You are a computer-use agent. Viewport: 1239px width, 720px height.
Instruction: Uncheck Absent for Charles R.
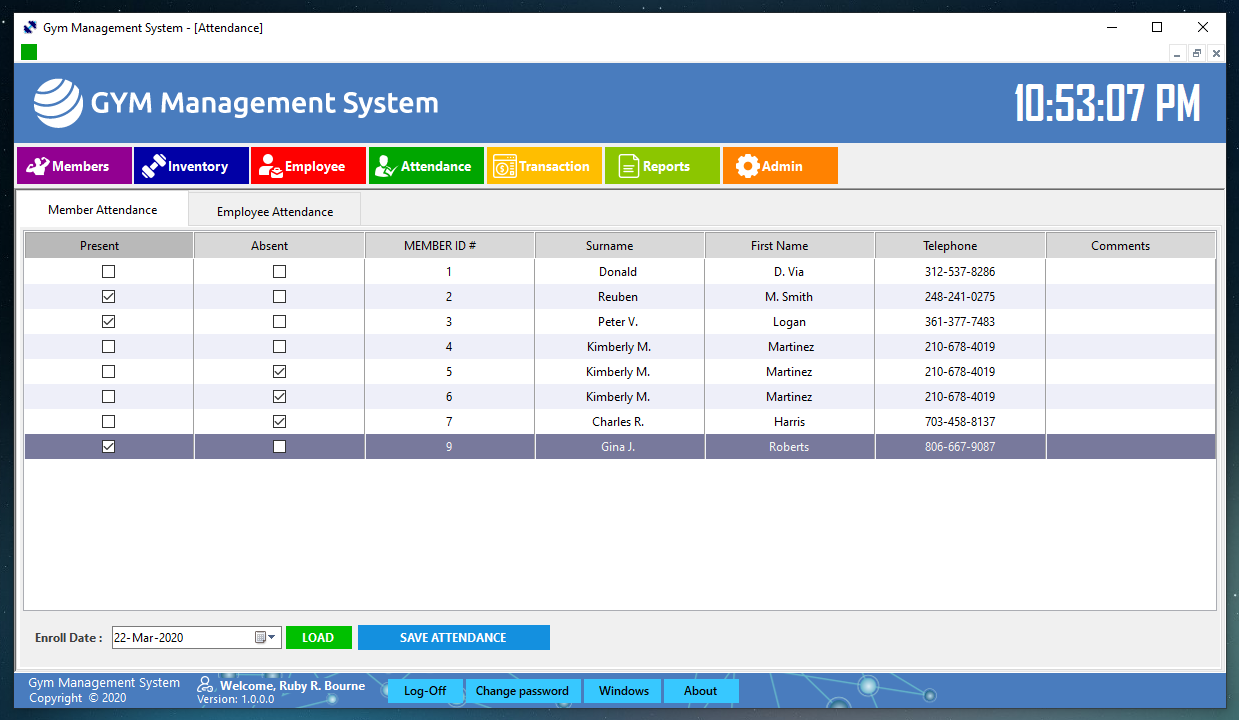click(279, 422)
